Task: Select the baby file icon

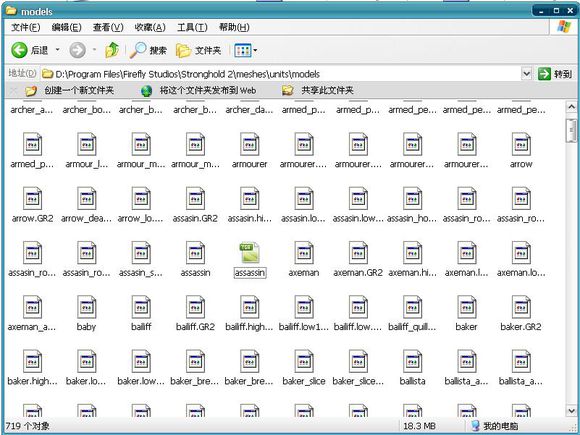Action: click(x=87, y=307)
